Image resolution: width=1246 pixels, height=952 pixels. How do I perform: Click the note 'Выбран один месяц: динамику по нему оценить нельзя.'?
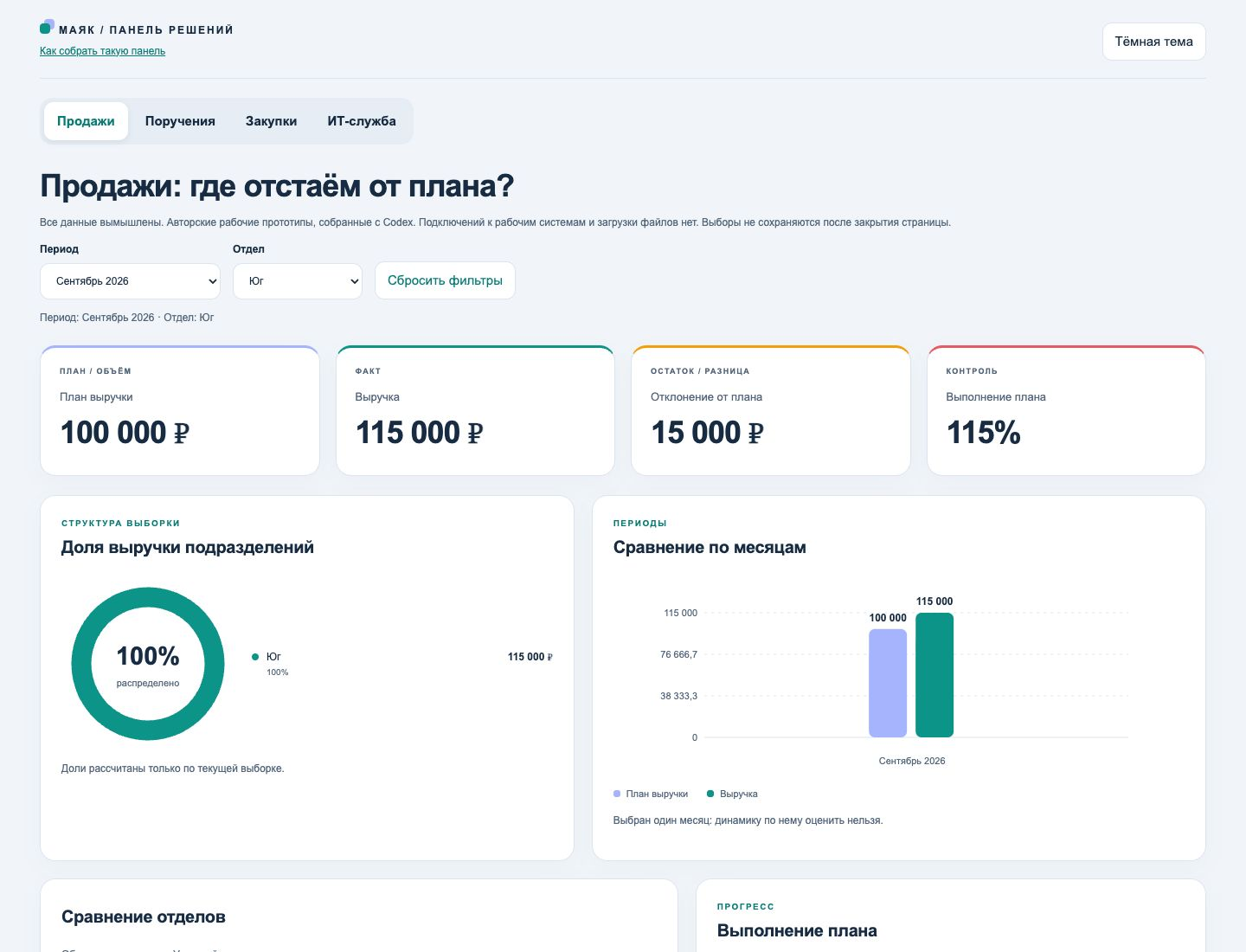click(748, 820)
